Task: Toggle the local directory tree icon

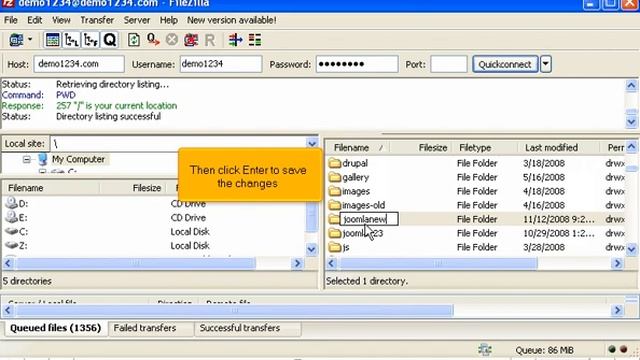Action: tap(71, 40)
